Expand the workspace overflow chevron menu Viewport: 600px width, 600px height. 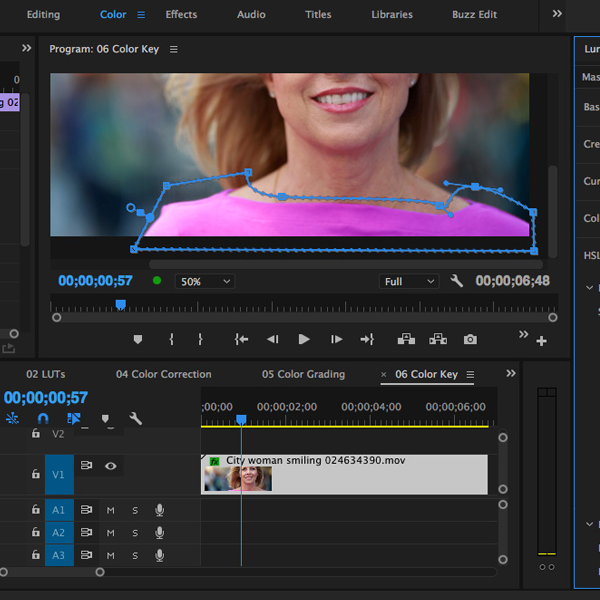557,14
